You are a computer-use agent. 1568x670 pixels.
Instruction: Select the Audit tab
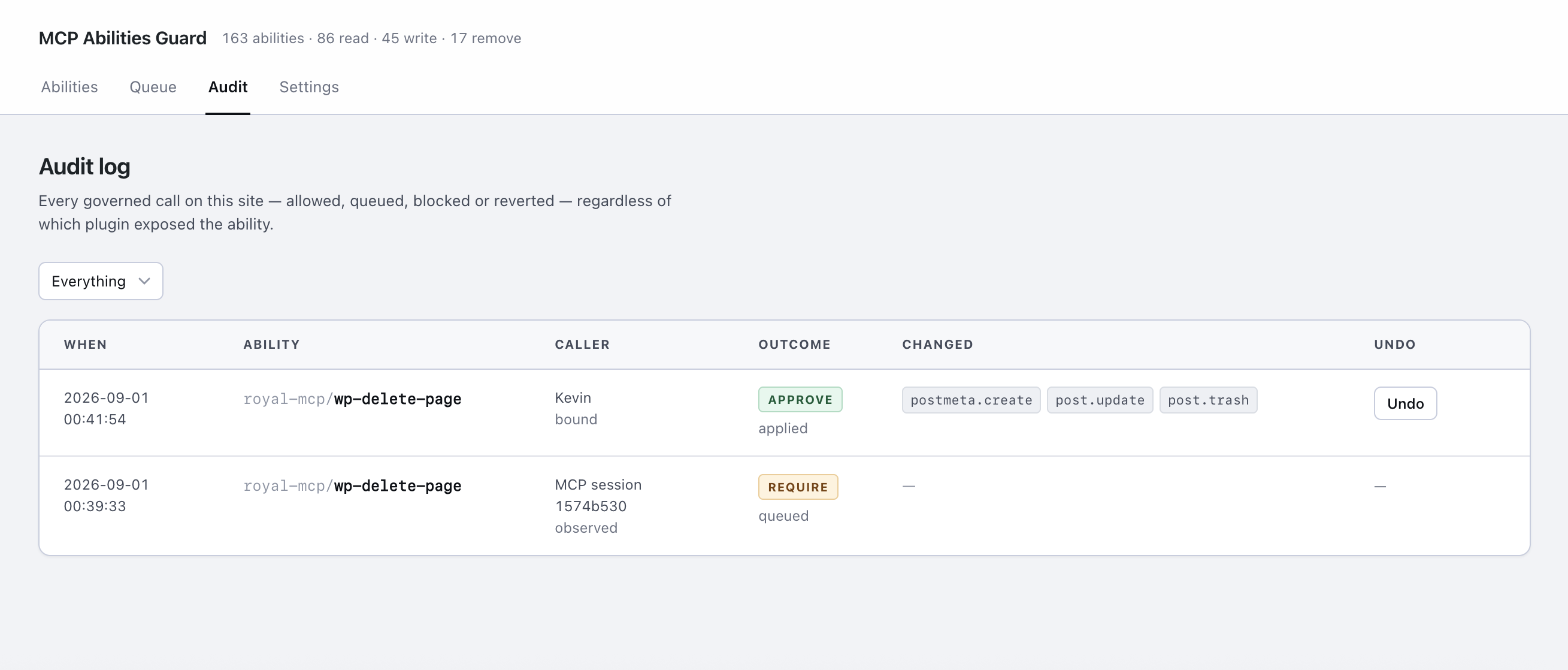pos(228,86)
